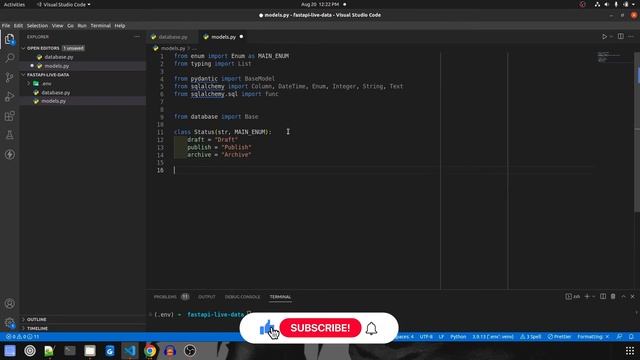
Task: Click the new terminal plus icon
Action: coord(587,297)
